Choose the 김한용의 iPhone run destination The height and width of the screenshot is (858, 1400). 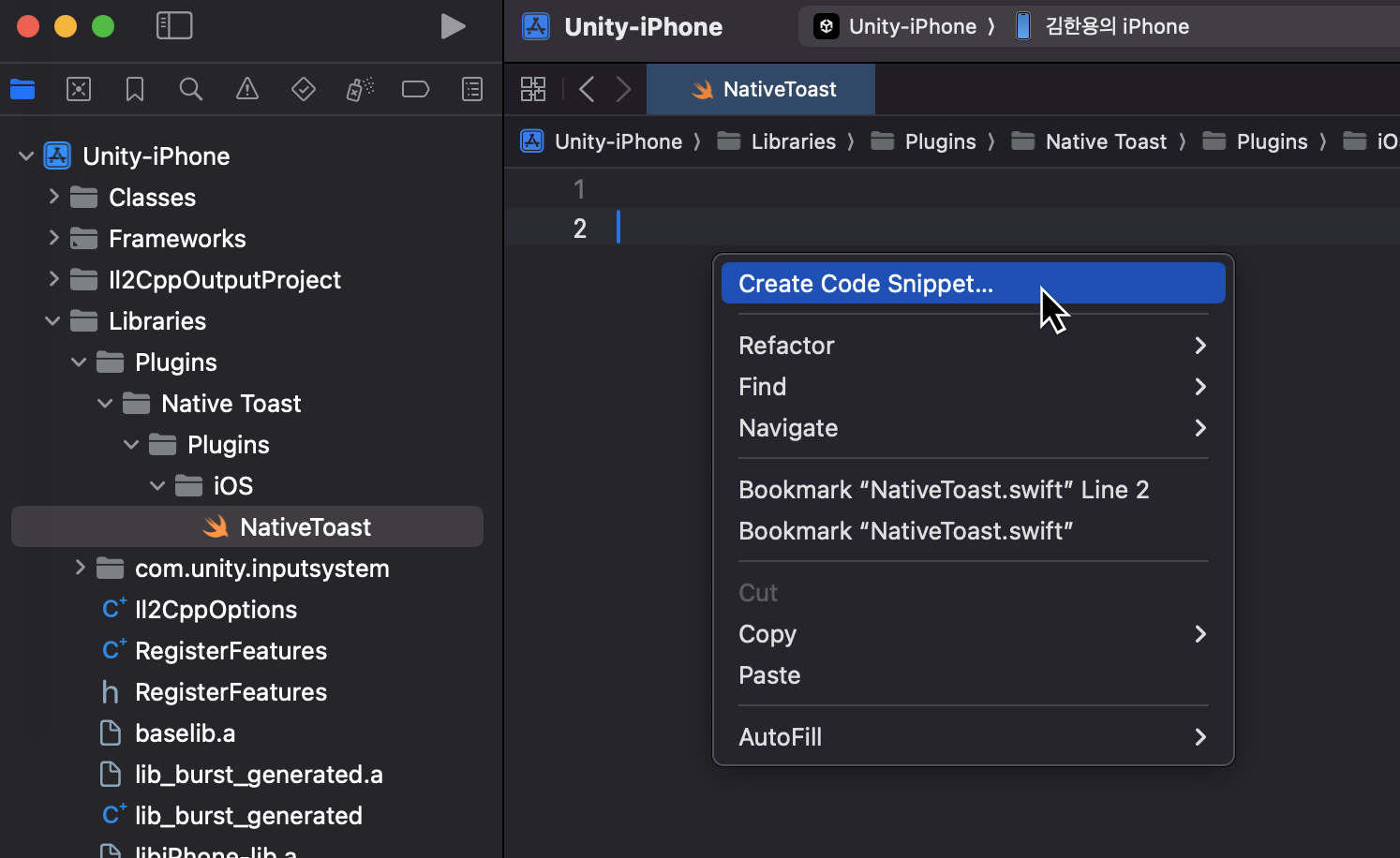(1117, 26)
